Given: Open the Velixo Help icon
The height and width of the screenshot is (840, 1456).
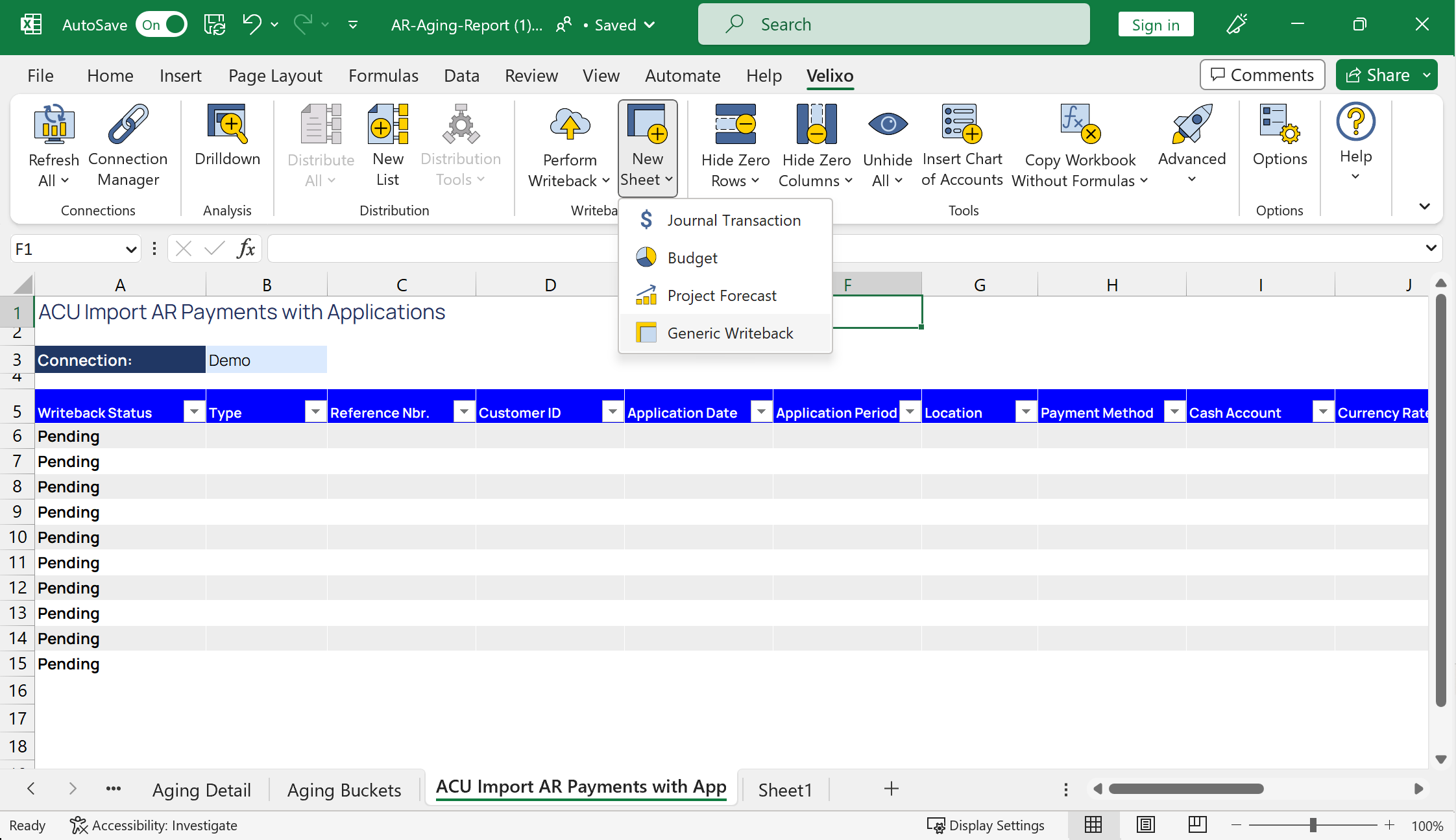Looking at the screenshot, I should 1355,122.
